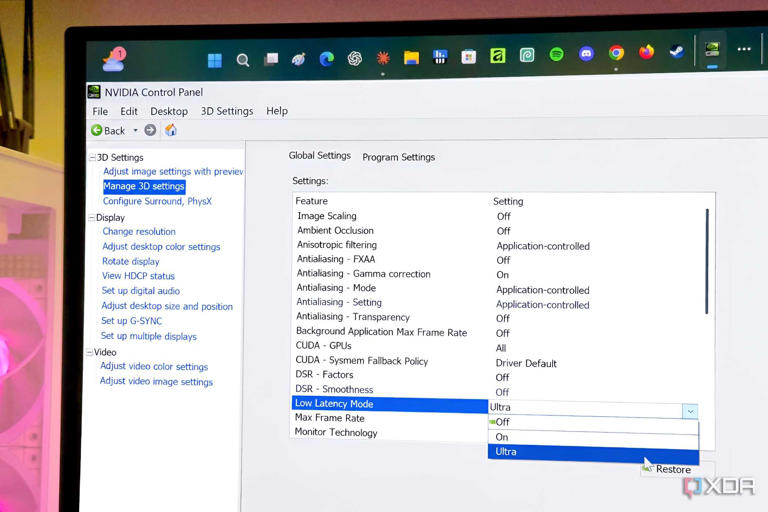The height and width of the screenshot is (512, 768).
Task: Open the taskbar overflow three-dots menu
Action: 744,49
